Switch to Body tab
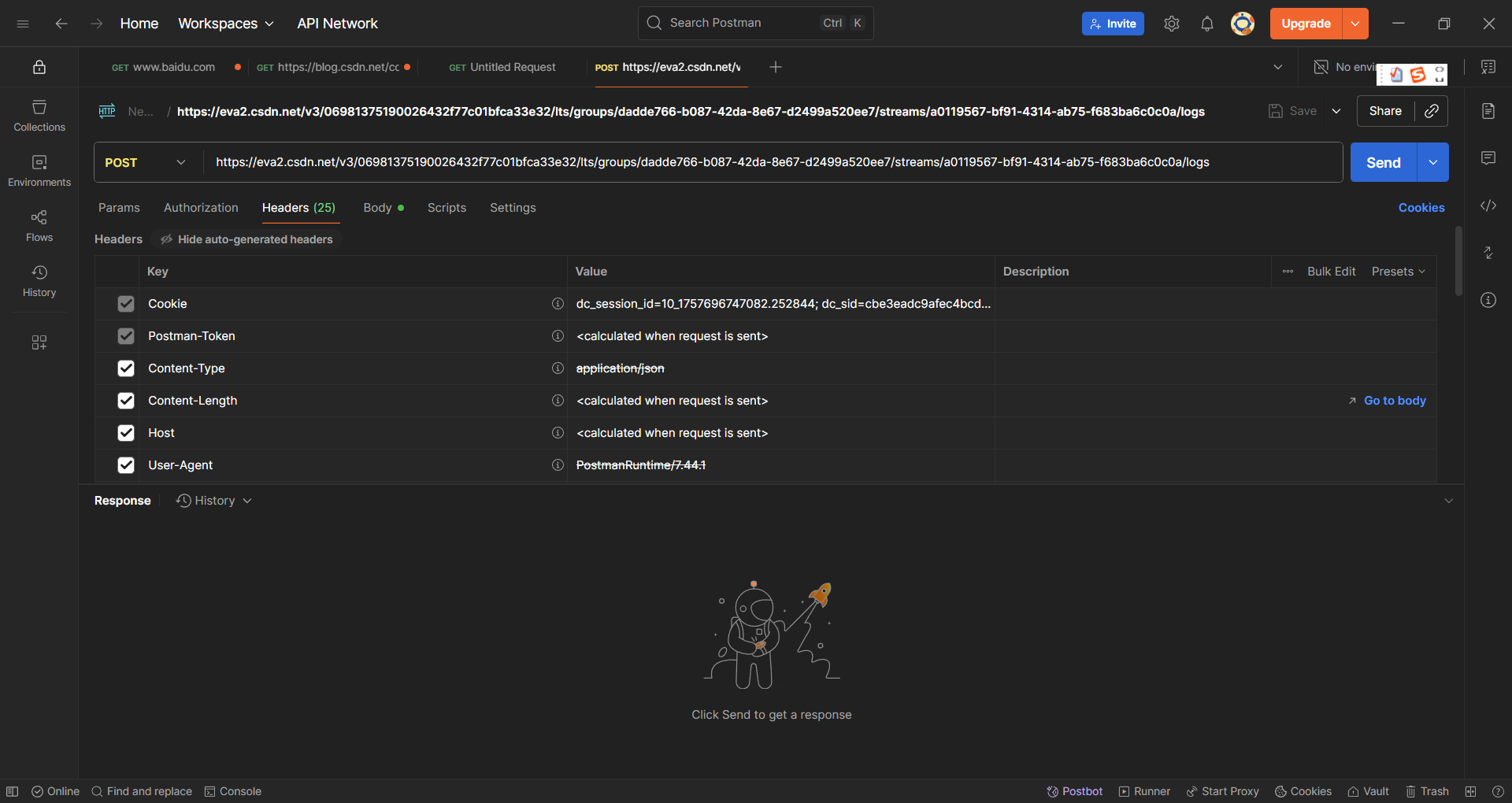The image size is (1512, 803). [384, 208]
